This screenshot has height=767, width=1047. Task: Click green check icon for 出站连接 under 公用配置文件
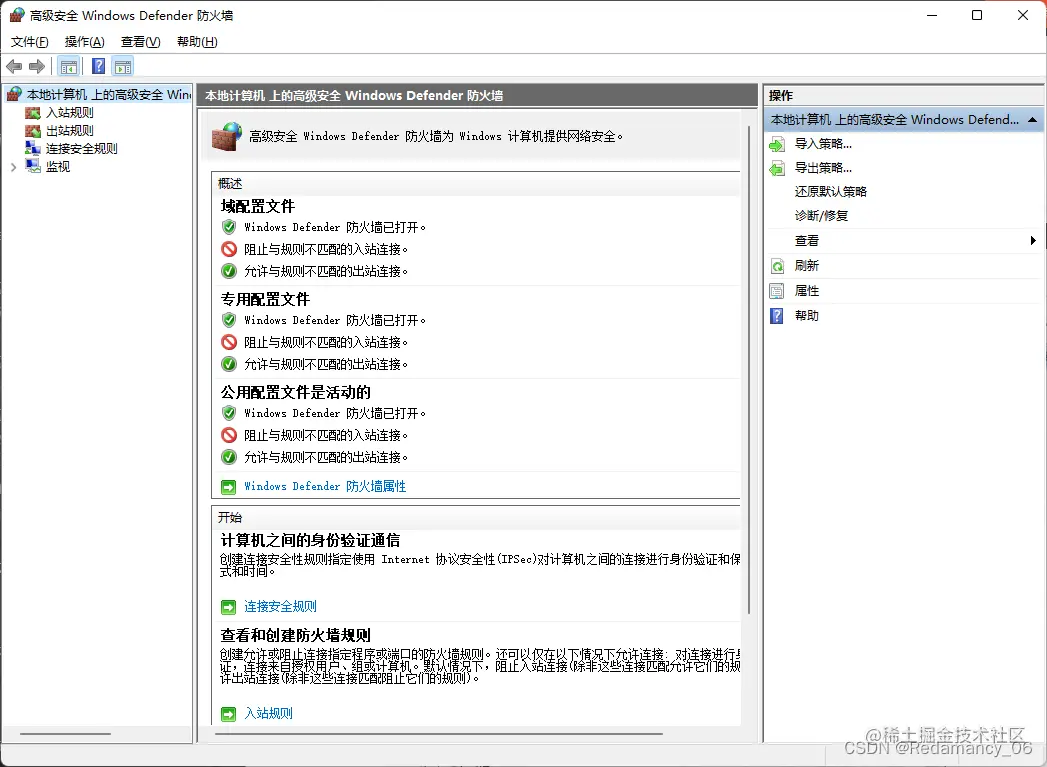click(229, 457)
